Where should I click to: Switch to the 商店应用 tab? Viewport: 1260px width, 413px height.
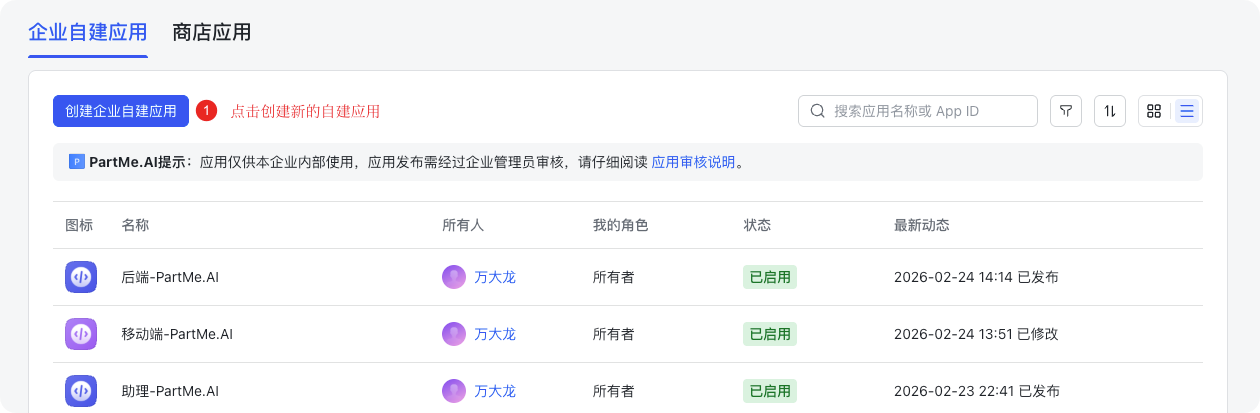coord(211,32)
